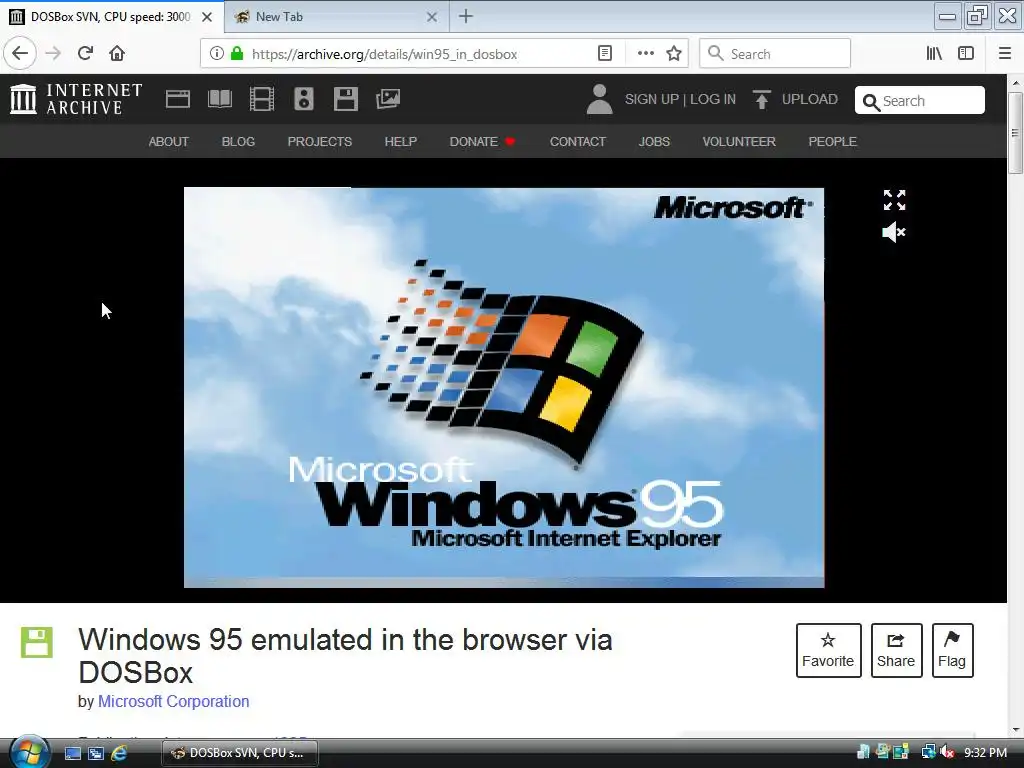
Task: Launch Internet Explorer from quick launch
Action: (x=119, y=753)
